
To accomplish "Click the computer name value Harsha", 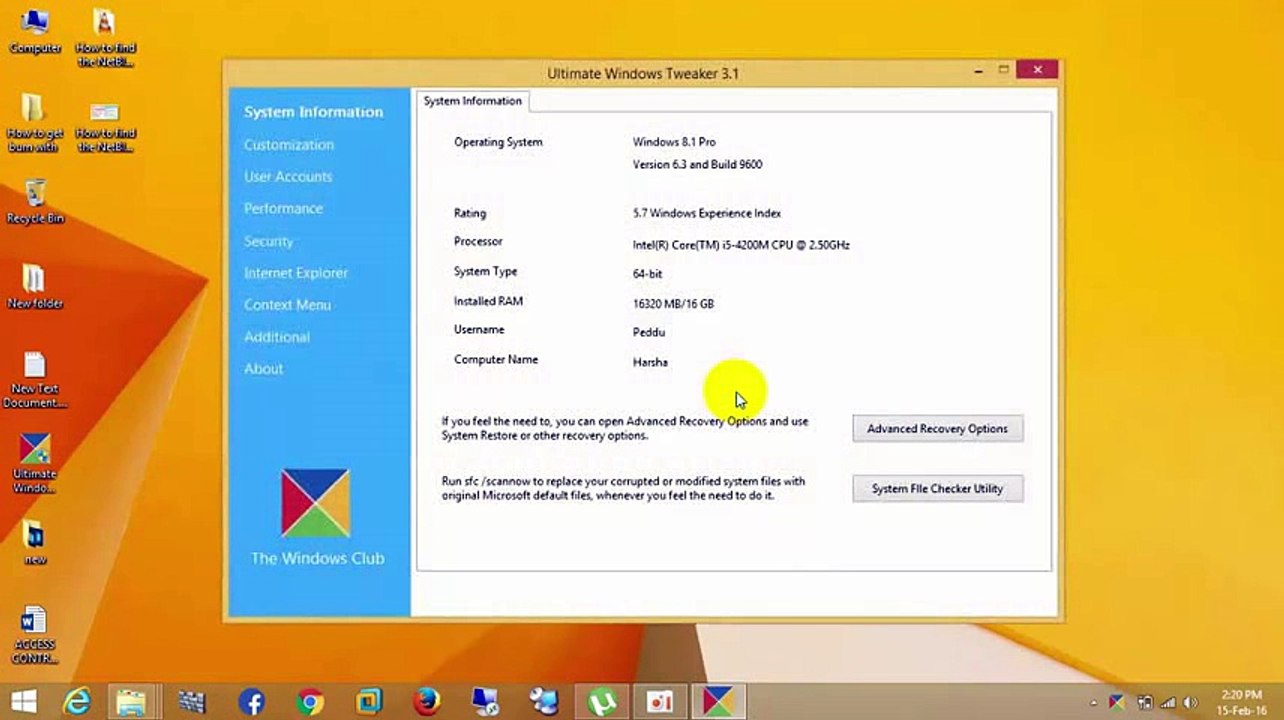I will click(650, 362).
